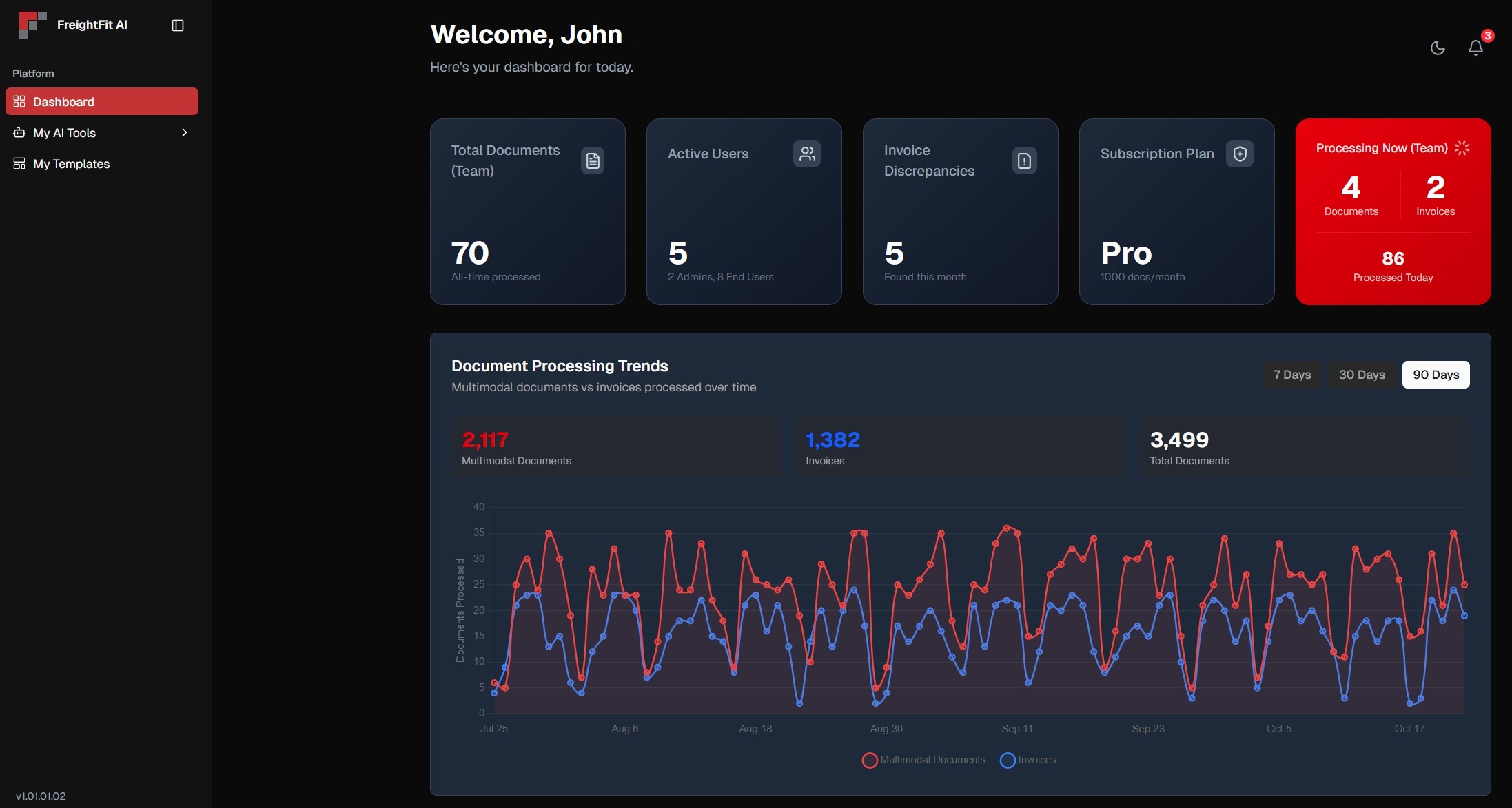Image resolution: width=1512 pixels, height=808 pixels.
Task: Expand My AI Tools chevron
Action: (x=184, y=132)
